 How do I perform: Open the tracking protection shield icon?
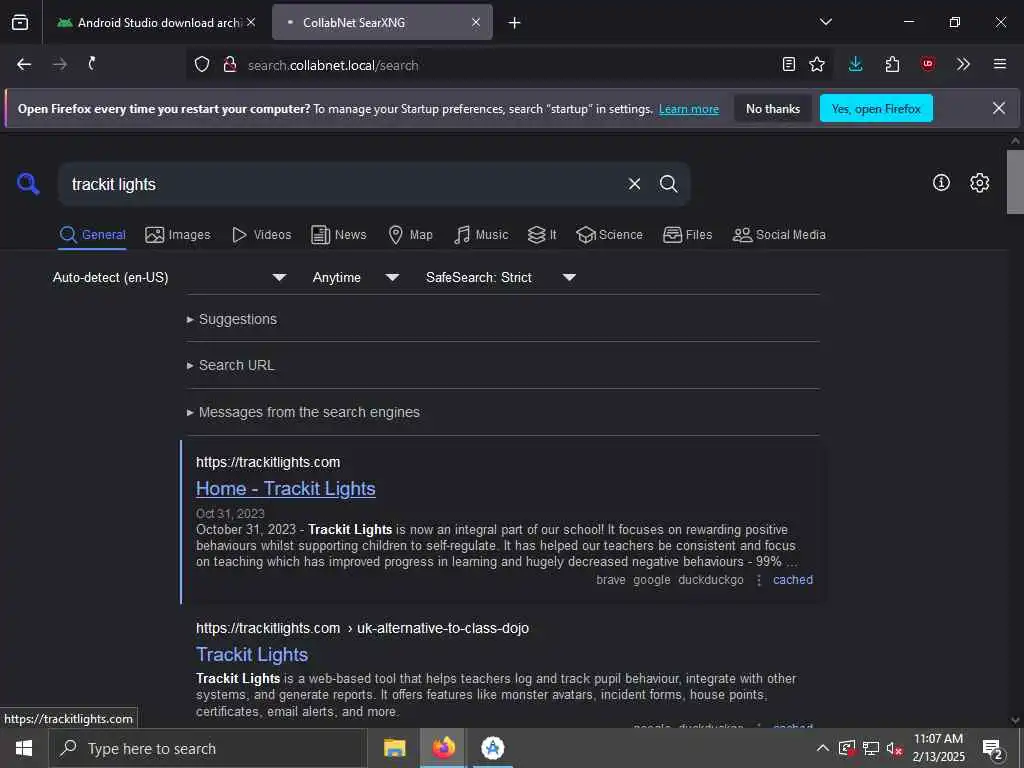pos(202,64)
